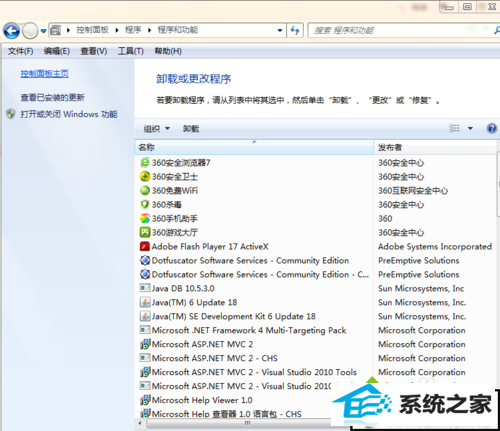Select 360安全卫士 icon
This screenshot has height=431, width=500.
pyautogui.click(x=145, y=176)
